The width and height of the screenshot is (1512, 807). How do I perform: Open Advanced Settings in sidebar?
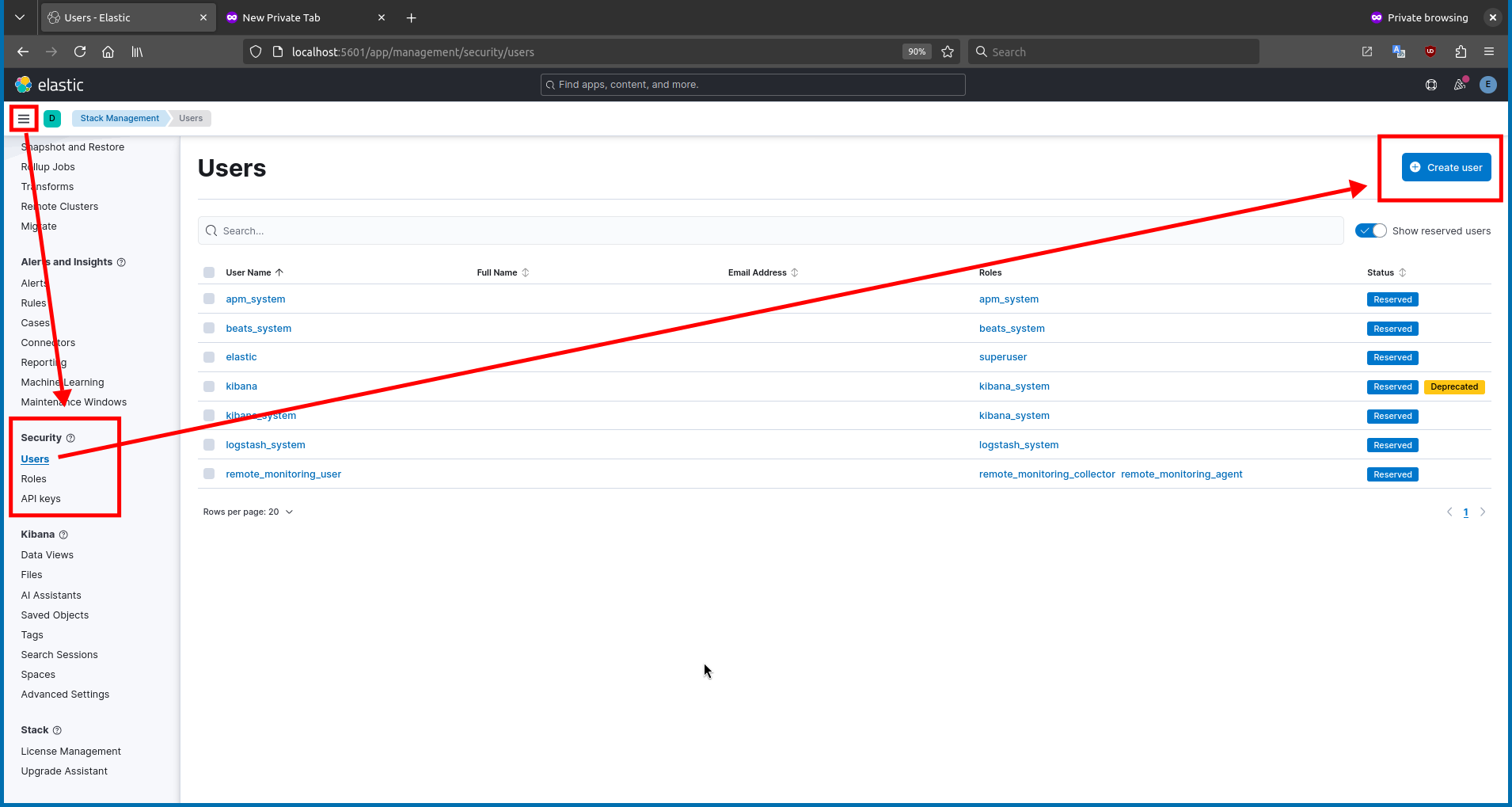tap(65, 695)
